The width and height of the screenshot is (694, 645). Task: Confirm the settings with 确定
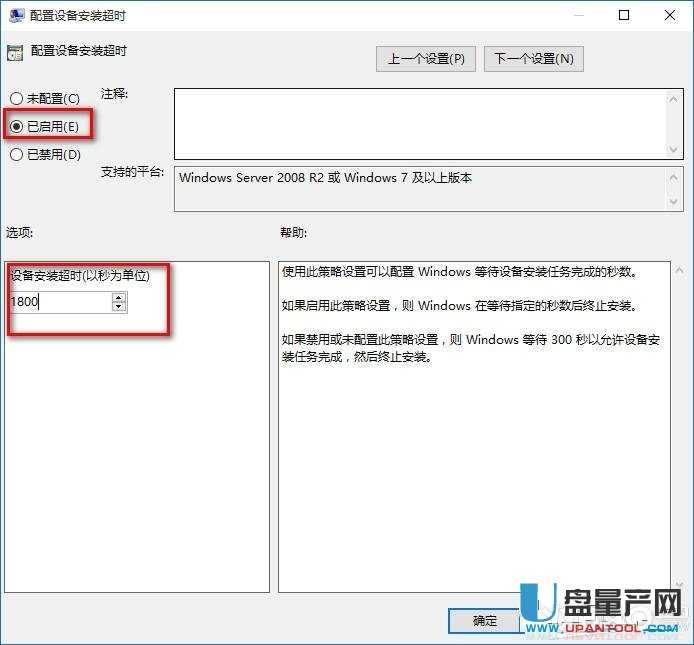[485, 621]
